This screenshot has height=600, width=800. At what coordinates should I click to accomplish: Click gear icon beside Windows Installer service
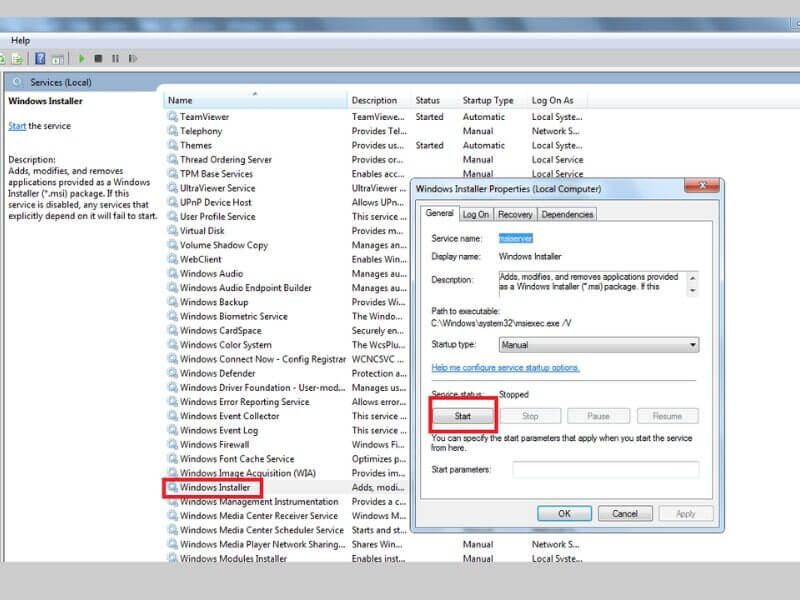172,488
